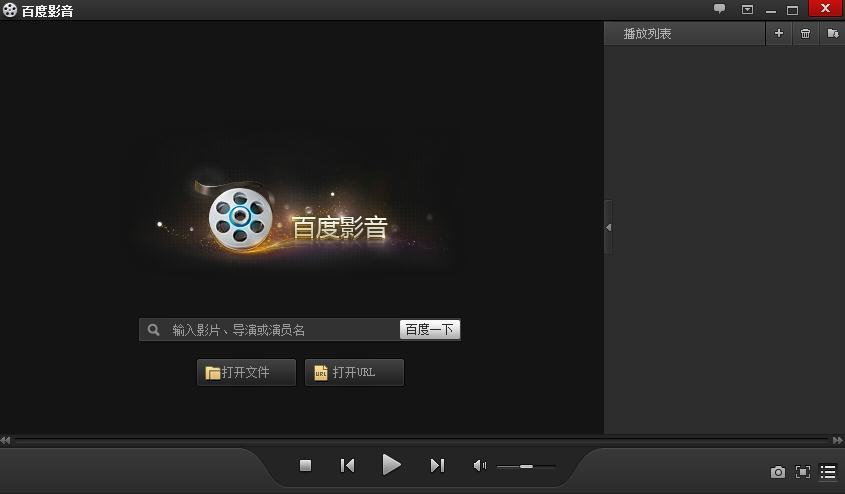845x494 pixels.
Task: Clear playlist using the trash icon
Action: (x=805, y=33)
